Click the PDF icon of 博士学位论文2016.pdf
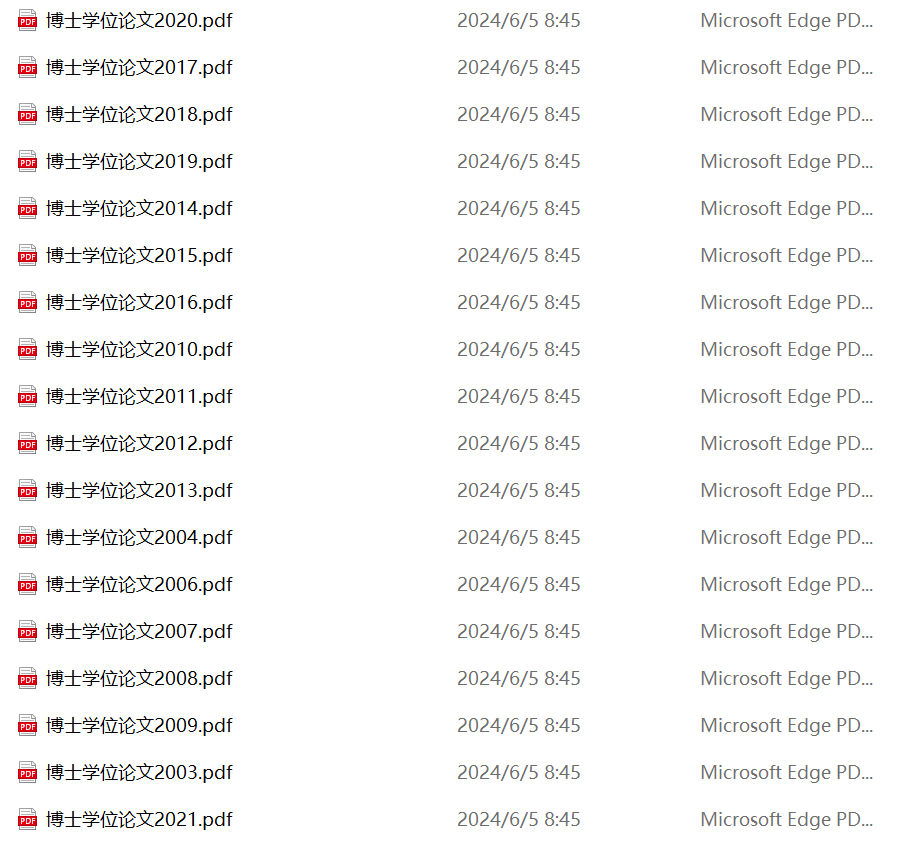The height and width of the screenshot is (841, 904). tap(27, 303)
